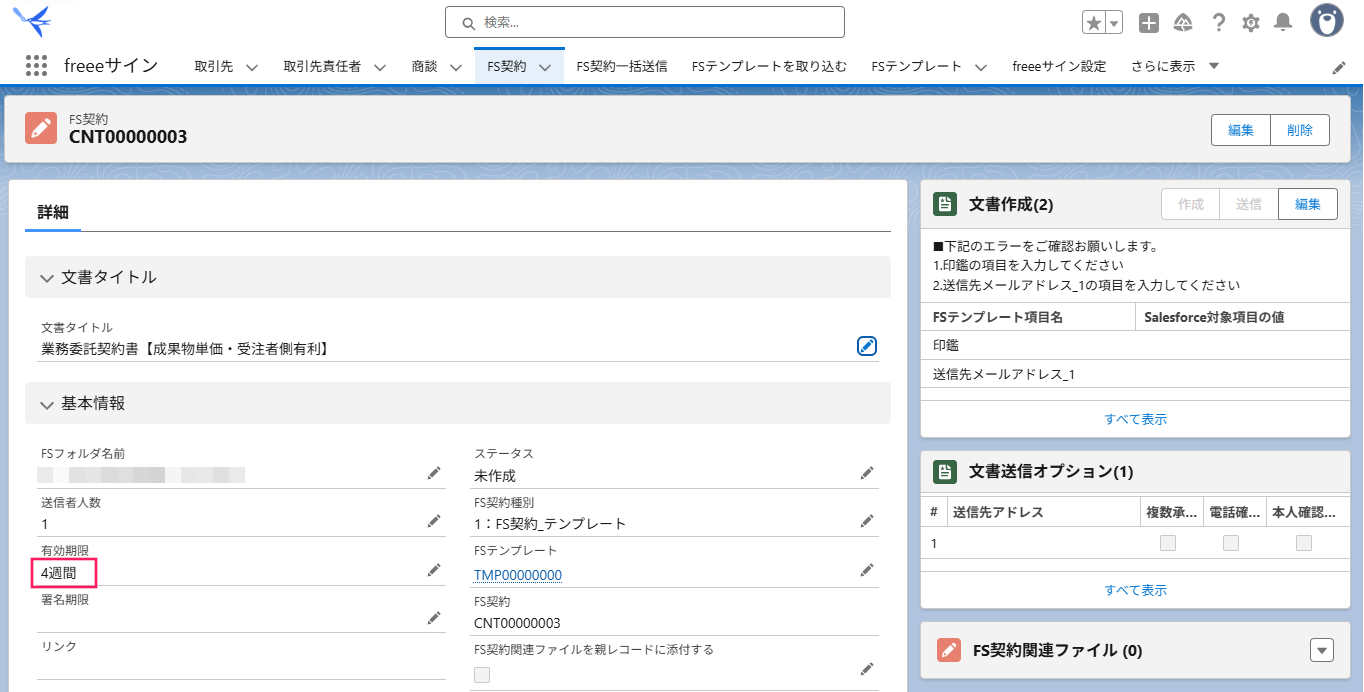Click the edit navigation pencil icon
This screenshot has width=1364, height=692.
point(1339,67)
